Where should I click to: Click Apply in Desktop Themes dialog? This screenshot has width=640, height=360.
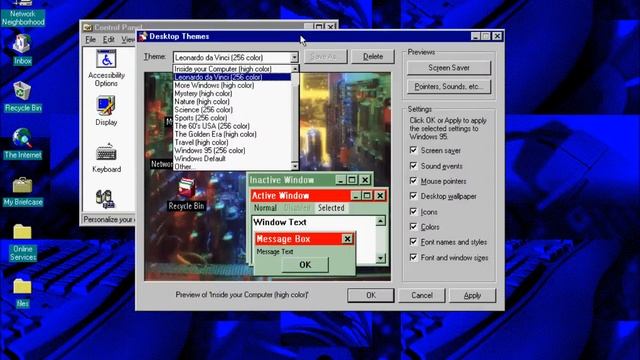click(472, 295)
